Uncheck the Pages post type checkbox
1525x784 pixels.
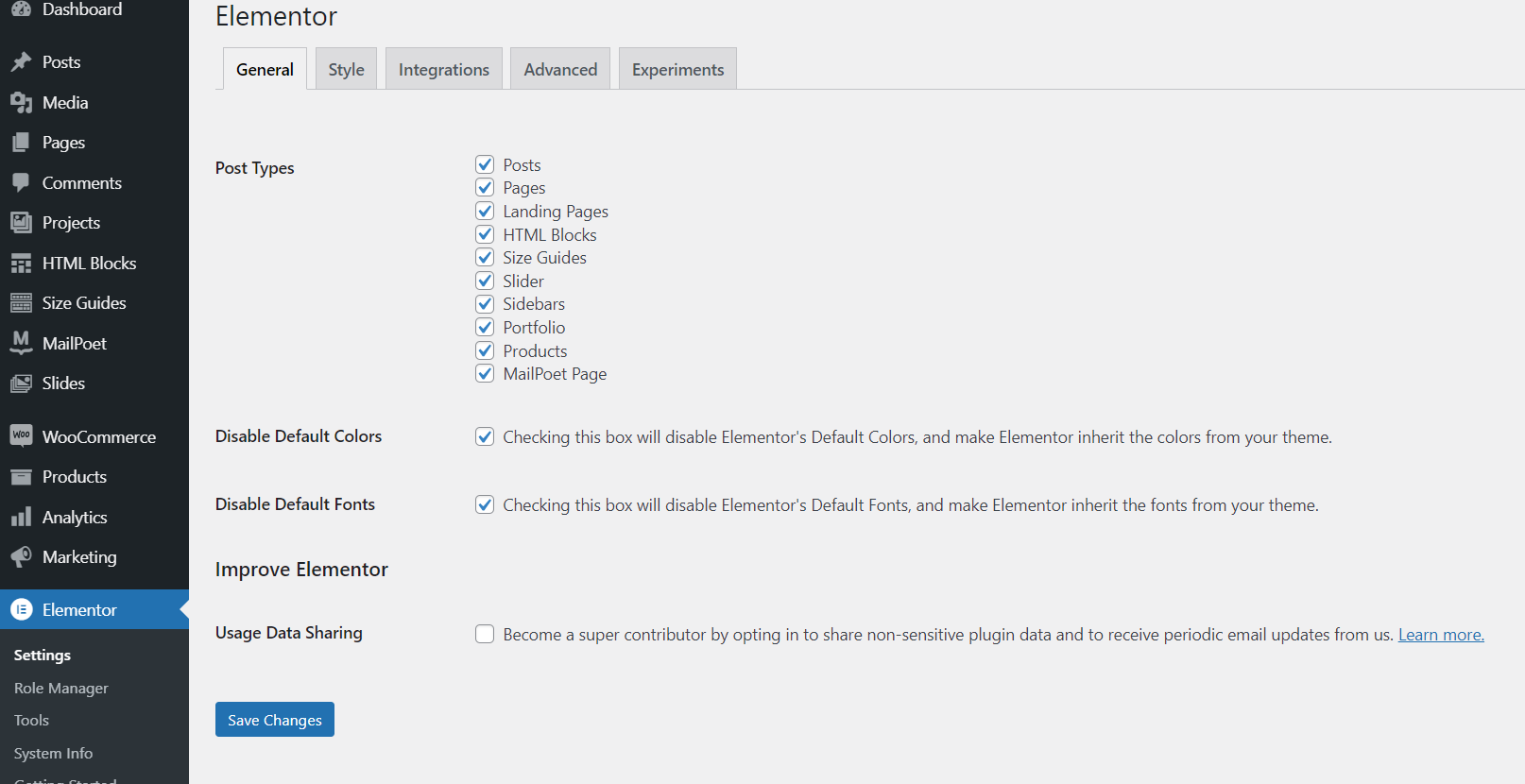485,187
